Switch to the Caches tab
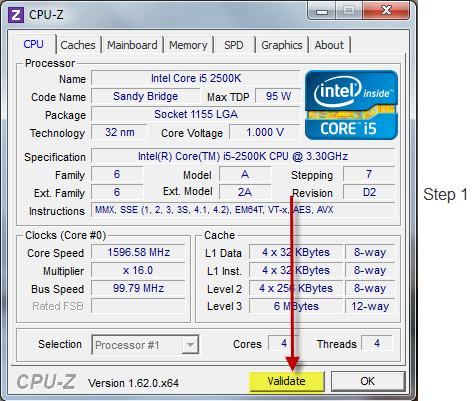Screen dimensions: 473x401 (78, 45)
